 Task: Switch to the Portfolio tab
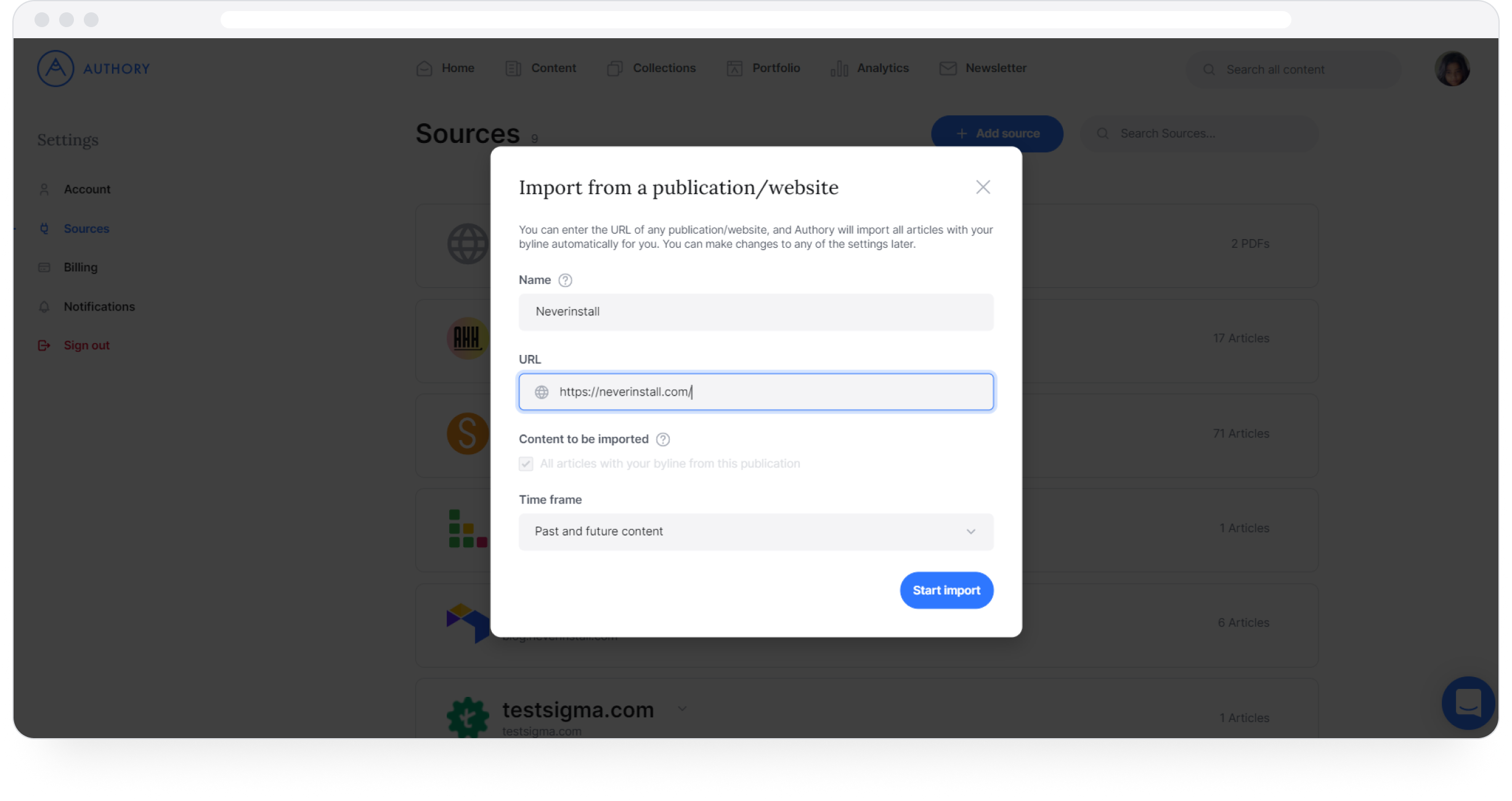click(763, 68)
